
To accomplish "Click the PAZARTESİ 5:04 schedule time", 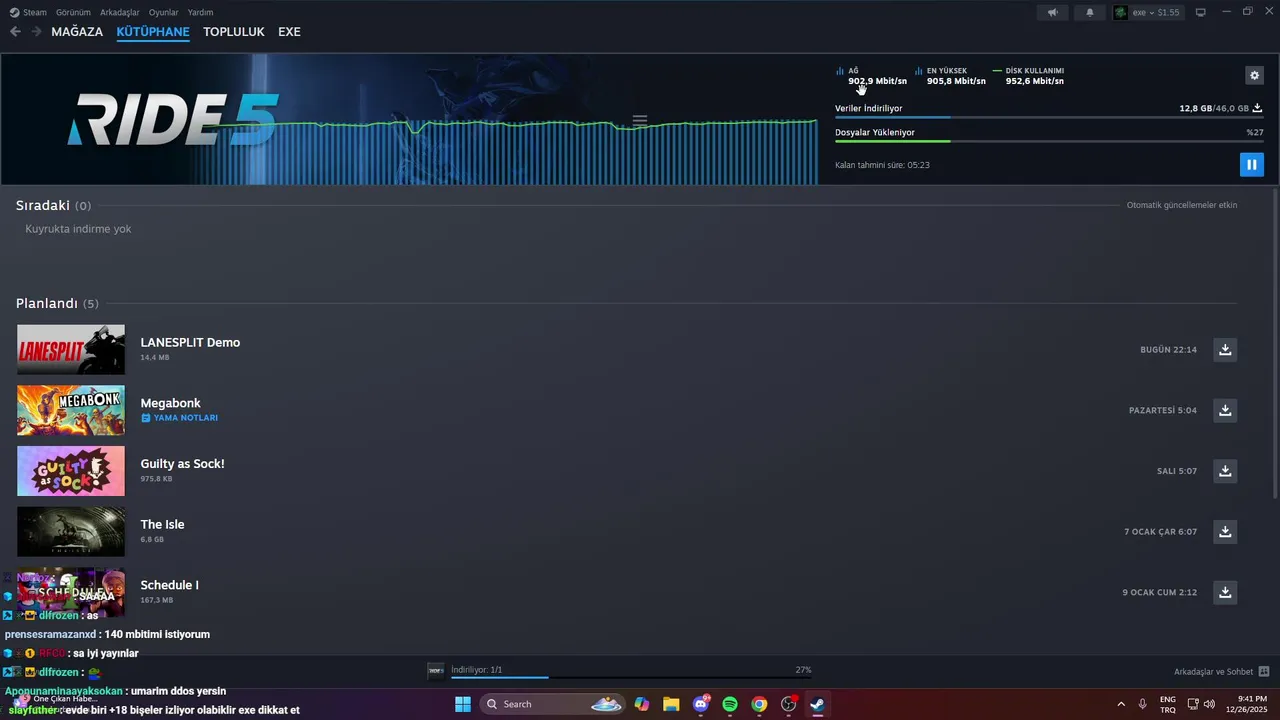I will [x=1162, y=410].
